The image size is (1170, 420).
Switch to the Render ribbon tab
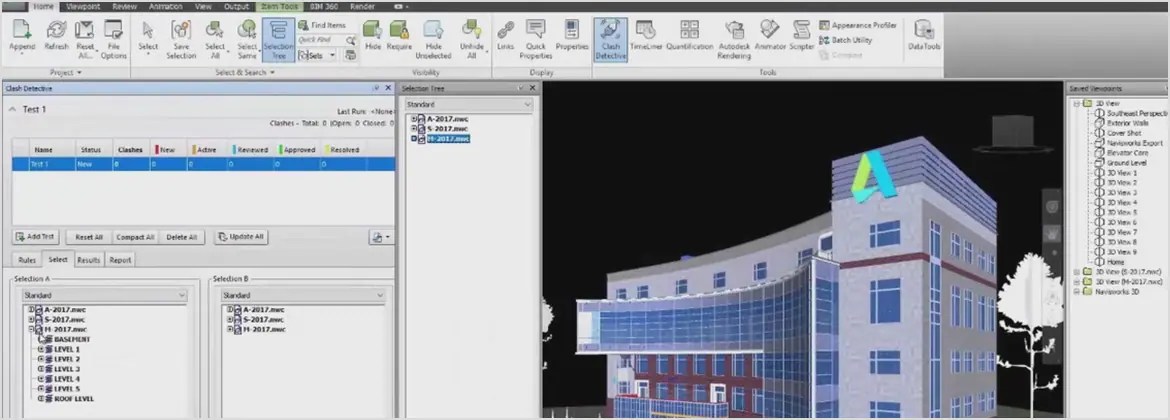point(363,6)
